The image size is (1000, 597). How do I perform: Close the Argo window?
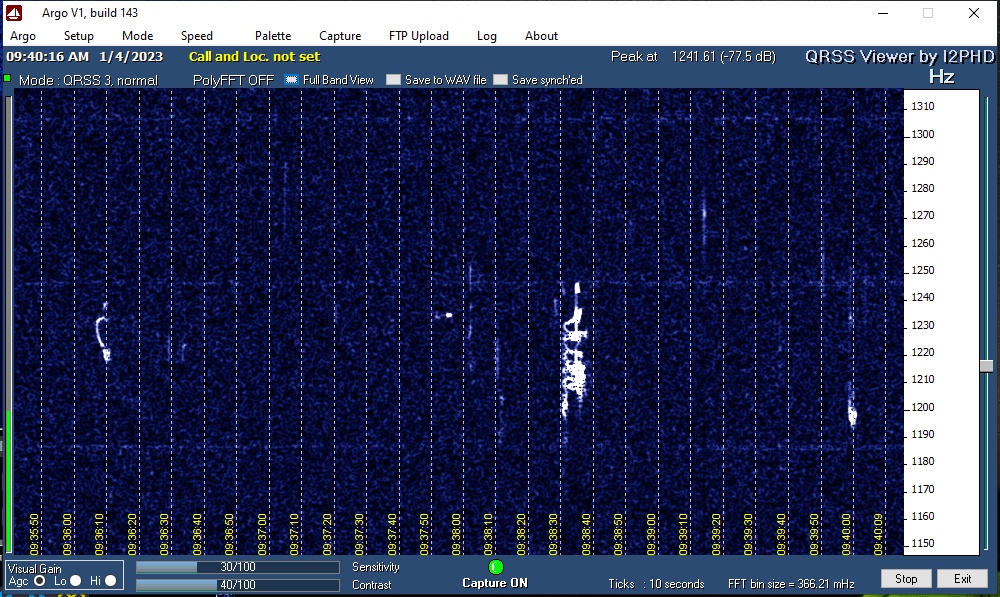pos(974,13)
